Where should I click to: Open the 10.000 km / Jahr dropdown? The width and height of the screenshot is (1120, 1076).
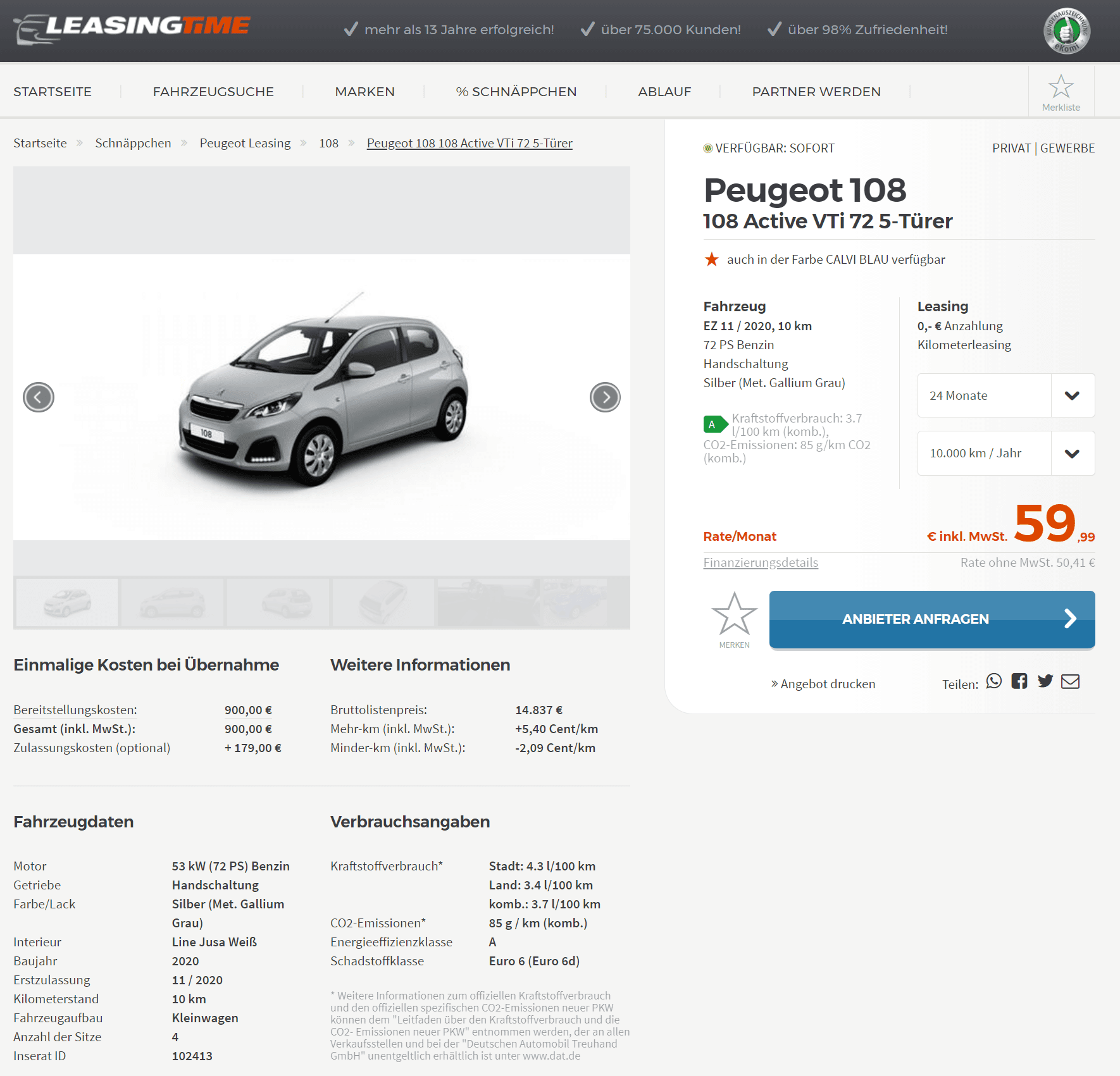1006,453
